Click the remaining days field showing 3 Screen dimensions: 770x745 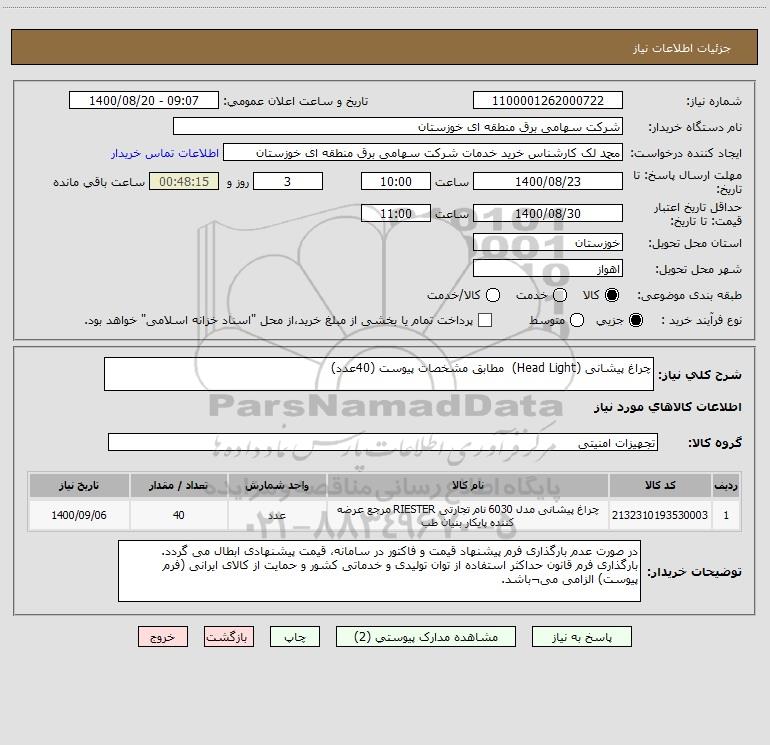288,181
